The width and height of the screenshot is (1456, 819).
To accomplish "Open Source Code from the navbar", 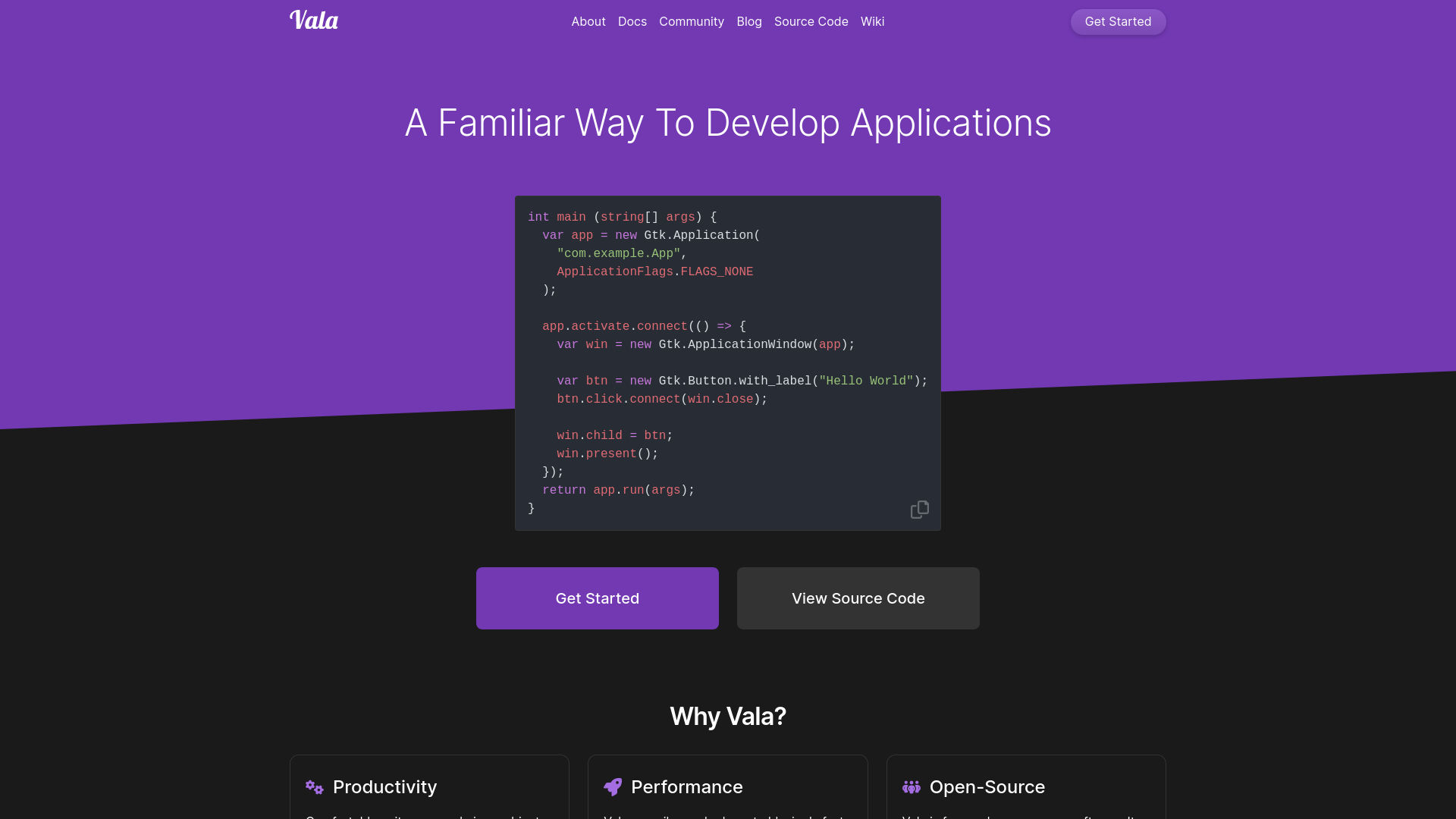I will pyautogui.click(x=811, y=22).
